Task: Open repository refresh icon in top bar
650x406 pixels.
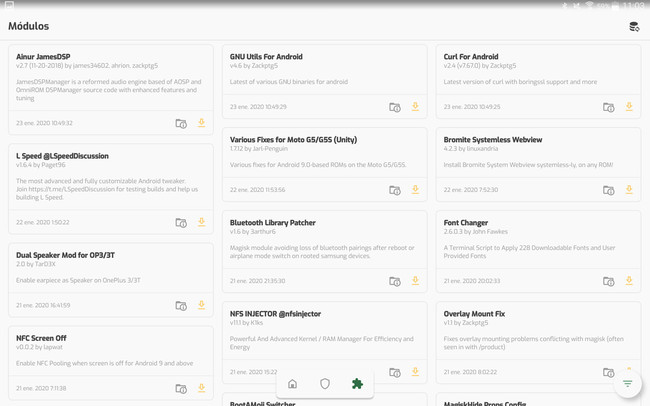Action: point(634,27)
